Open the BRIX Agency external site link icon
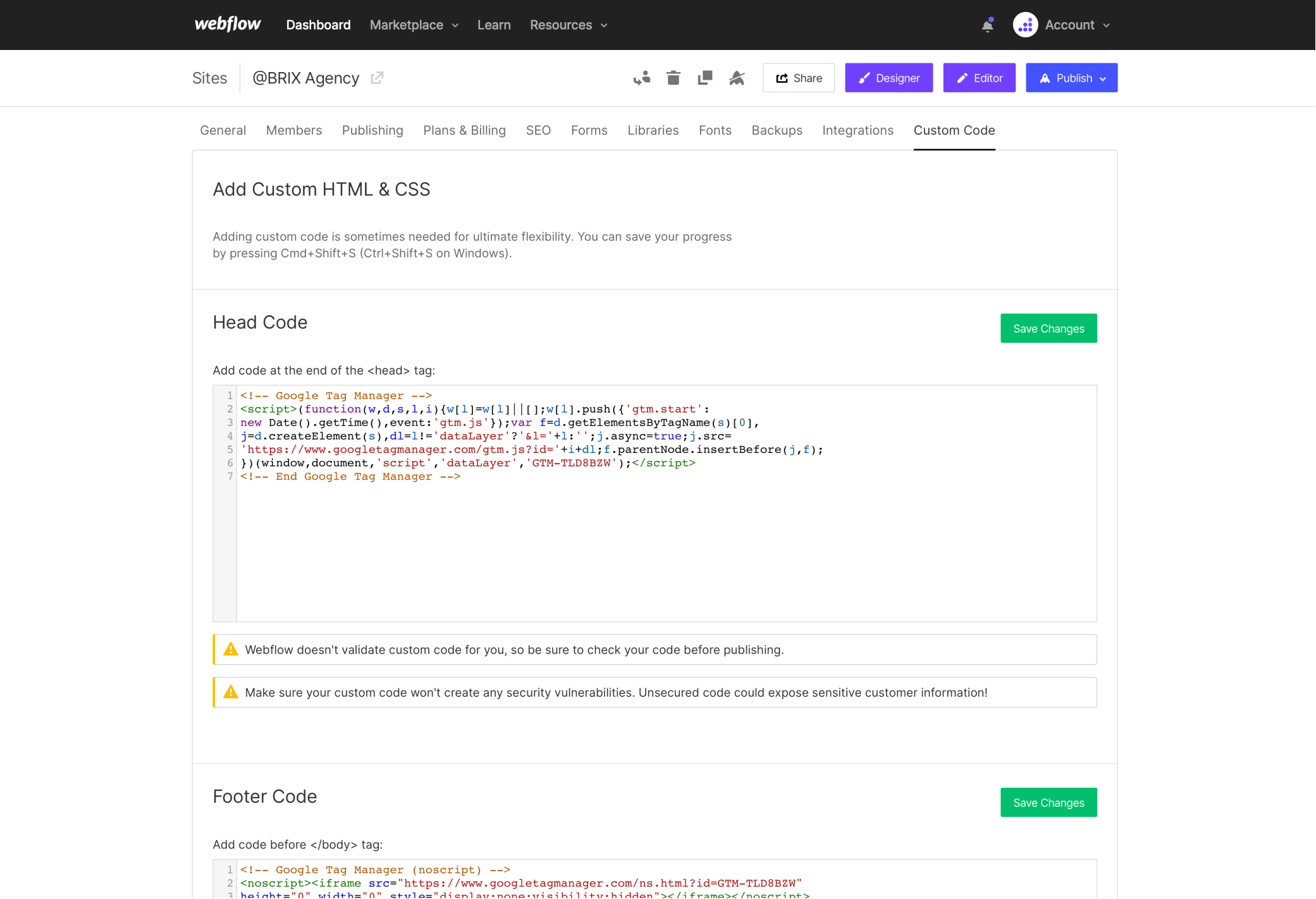 pyautogui.click(x=377, y=78)
